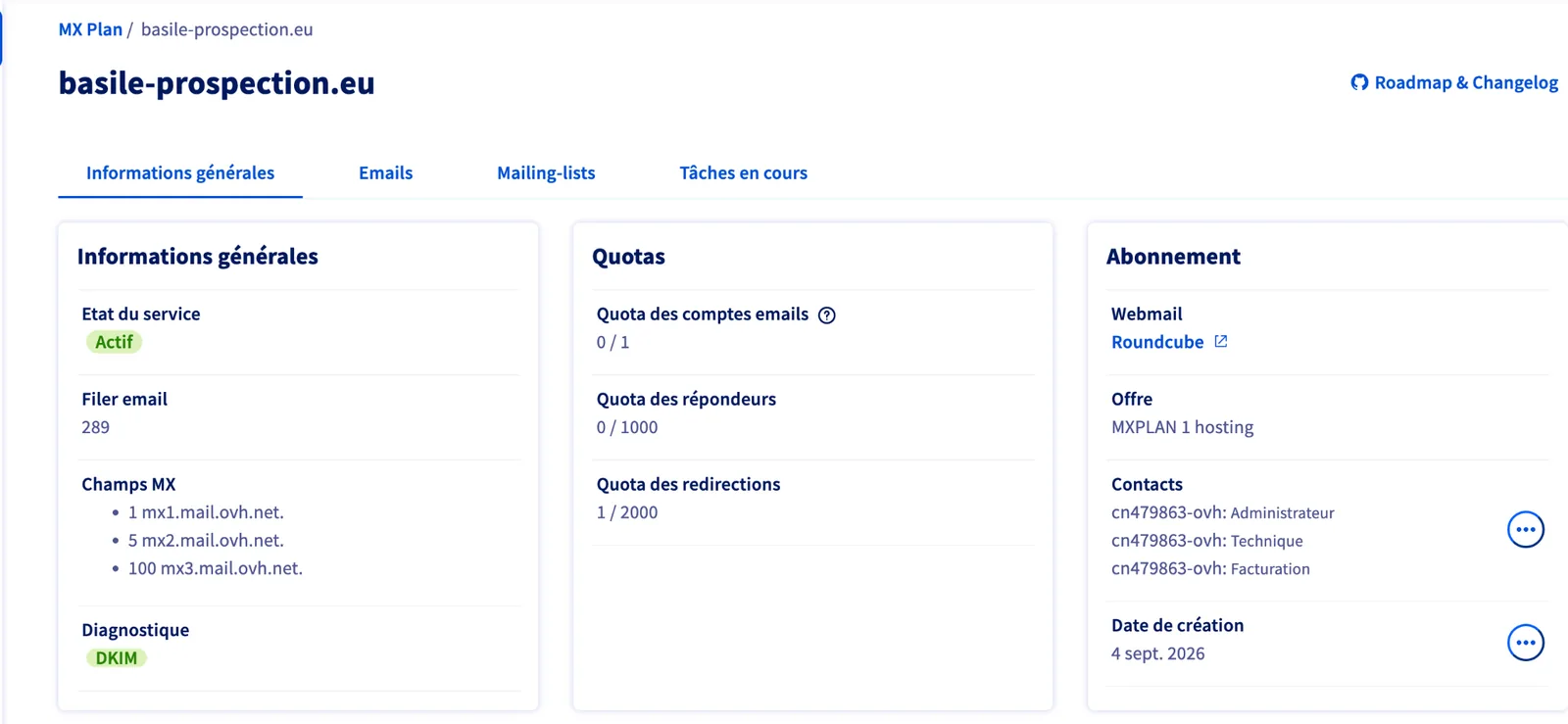
Task: Click the Abonnement card heading
Action: click(1173, 257)
